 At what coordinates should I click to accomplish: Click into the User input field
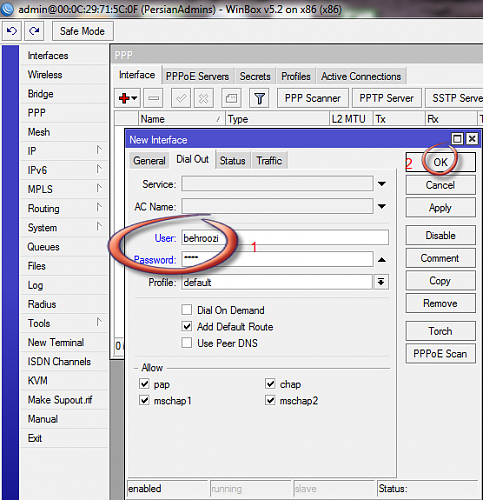[285, 238]
